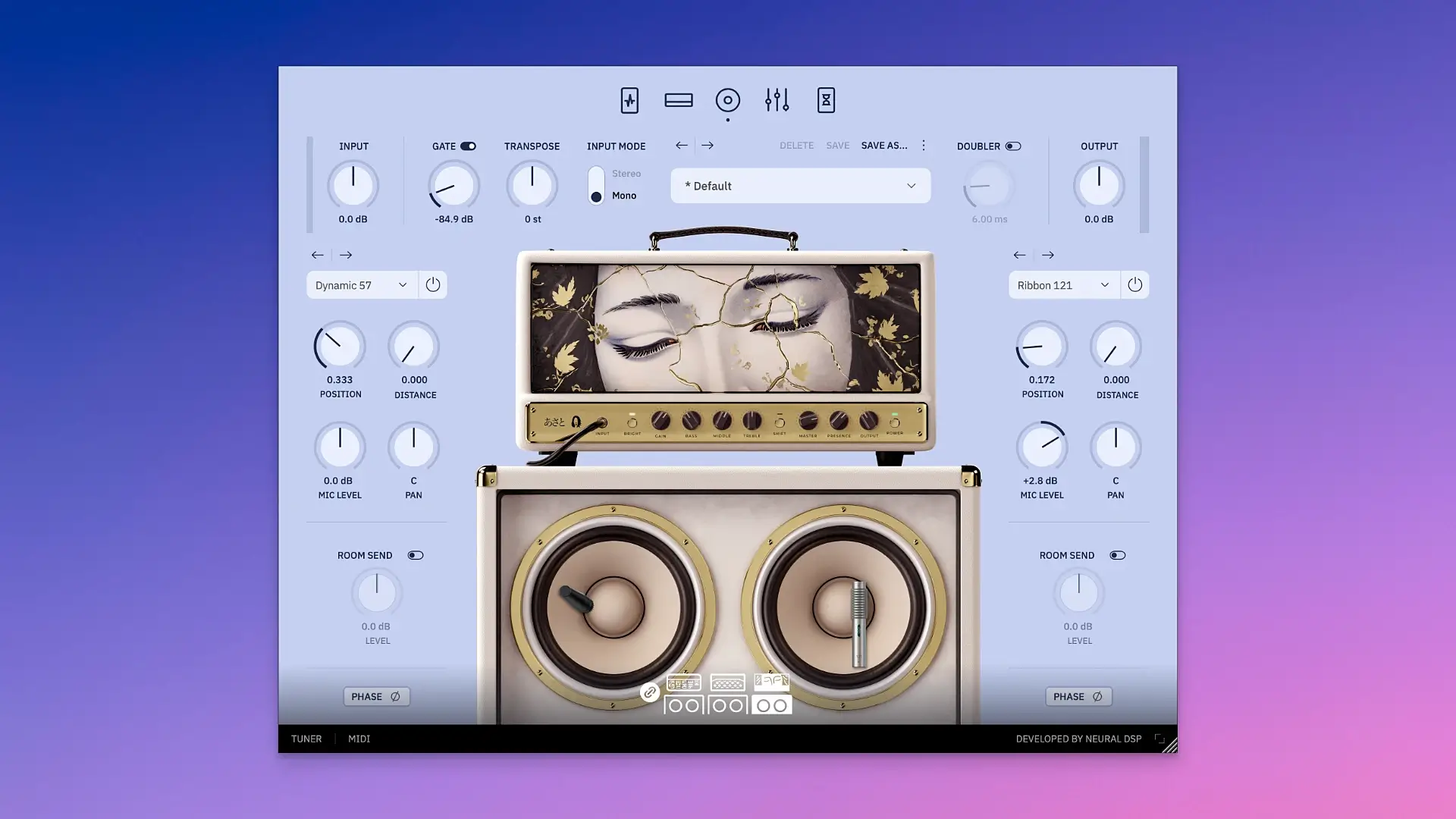The height and width of the screenshot is (819, 1456).
Task: Click the -84.9 dB gate value
Action: [x=454, y=219]
